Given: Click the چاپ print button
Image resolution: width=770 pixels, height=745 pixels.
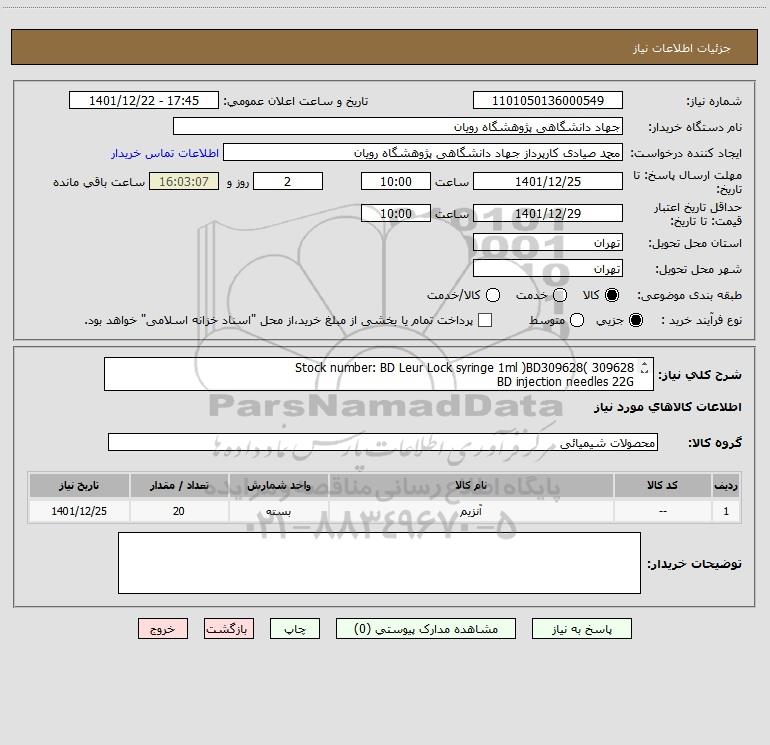Looking at the screenshot, I should point(295,629).
